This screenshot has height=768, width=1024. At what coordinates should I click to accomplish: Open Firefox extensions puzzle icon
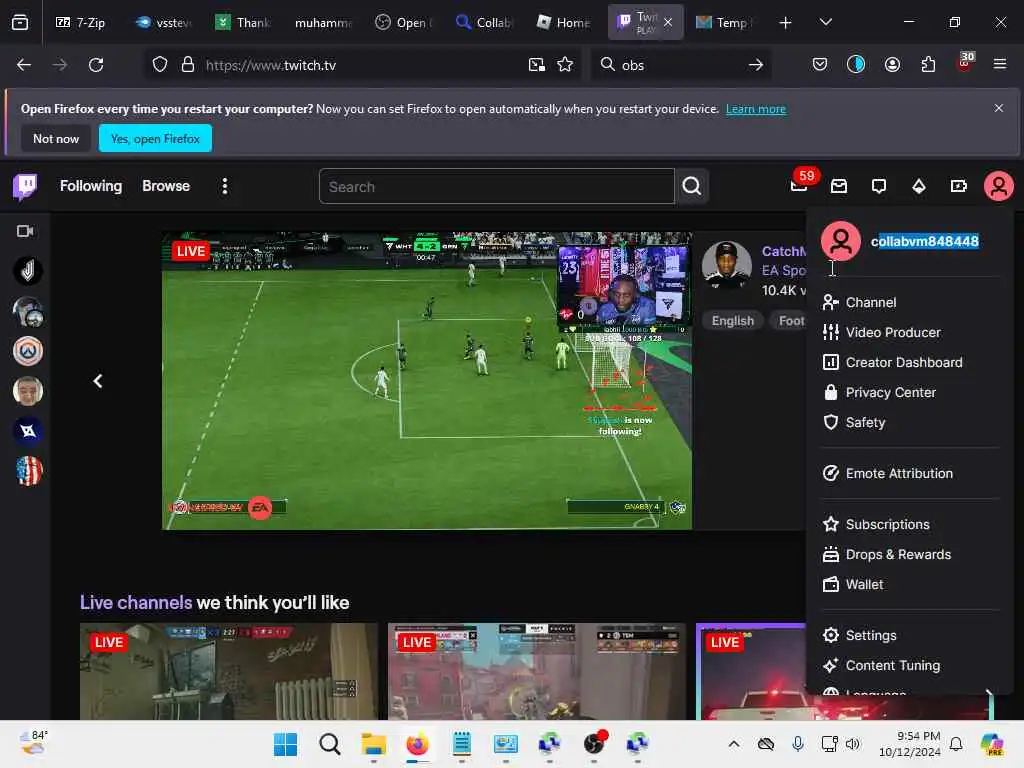click(x=928, y=65)
